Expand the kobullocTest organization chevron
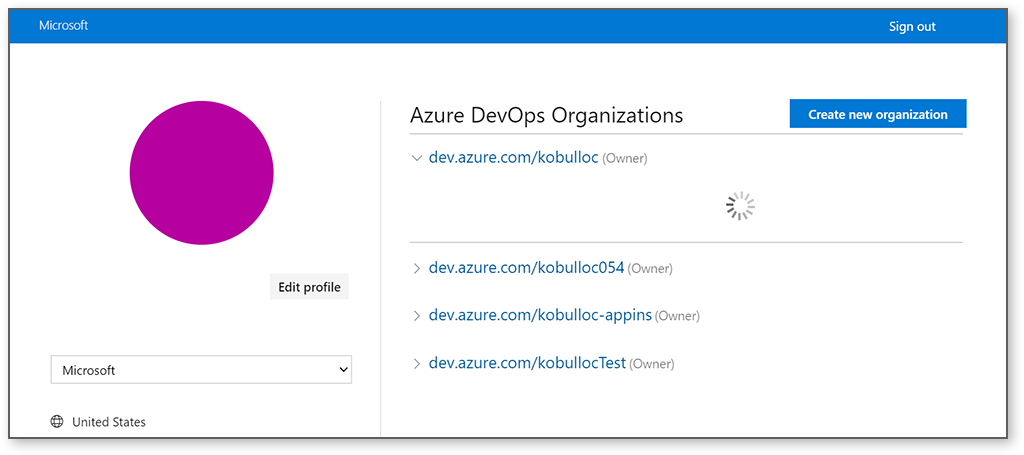Viewport: 1024px width, 455px height. [417, 364]
